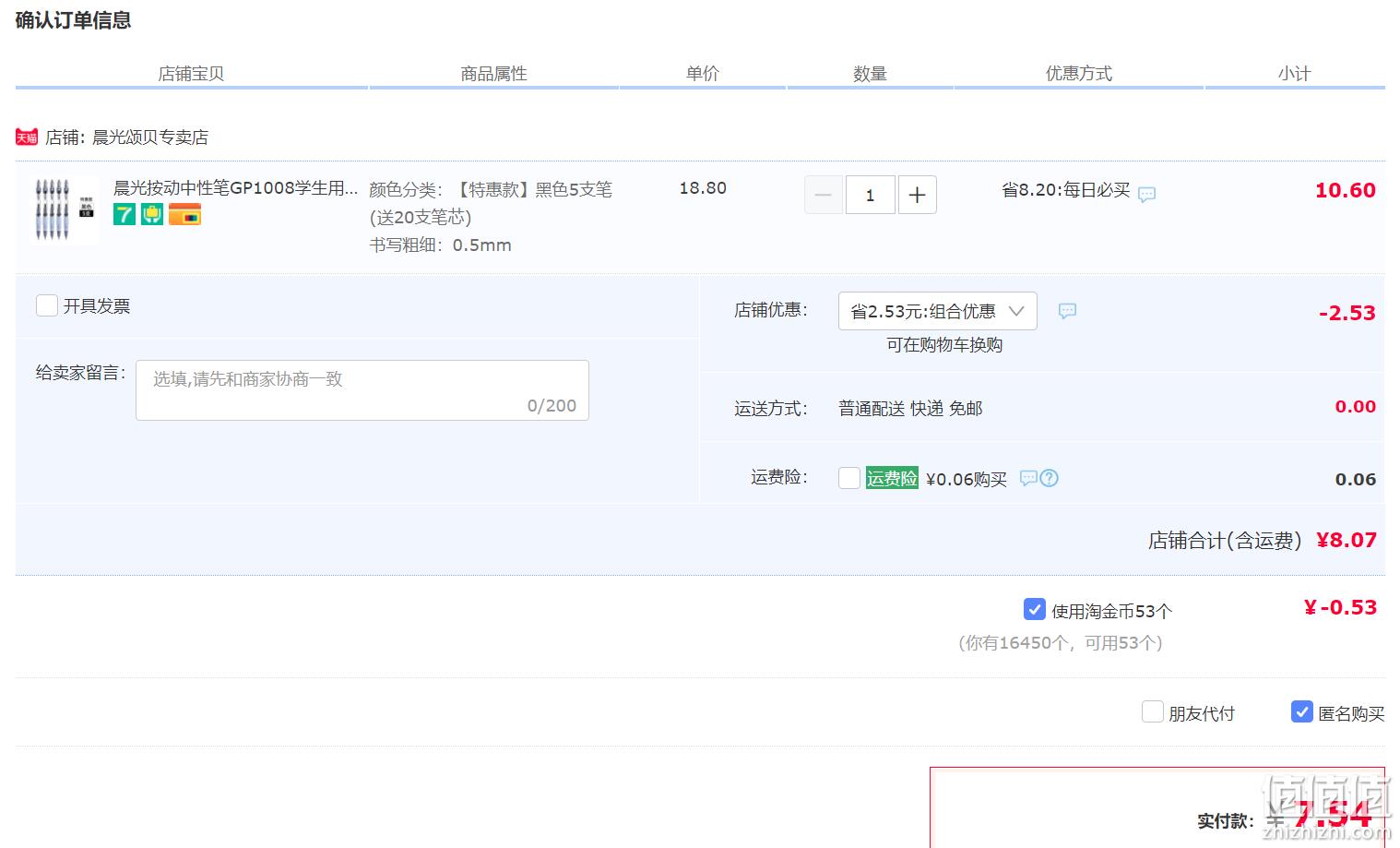
Task: Click the 店铺宝贝 column header
Action: point(191,74)
